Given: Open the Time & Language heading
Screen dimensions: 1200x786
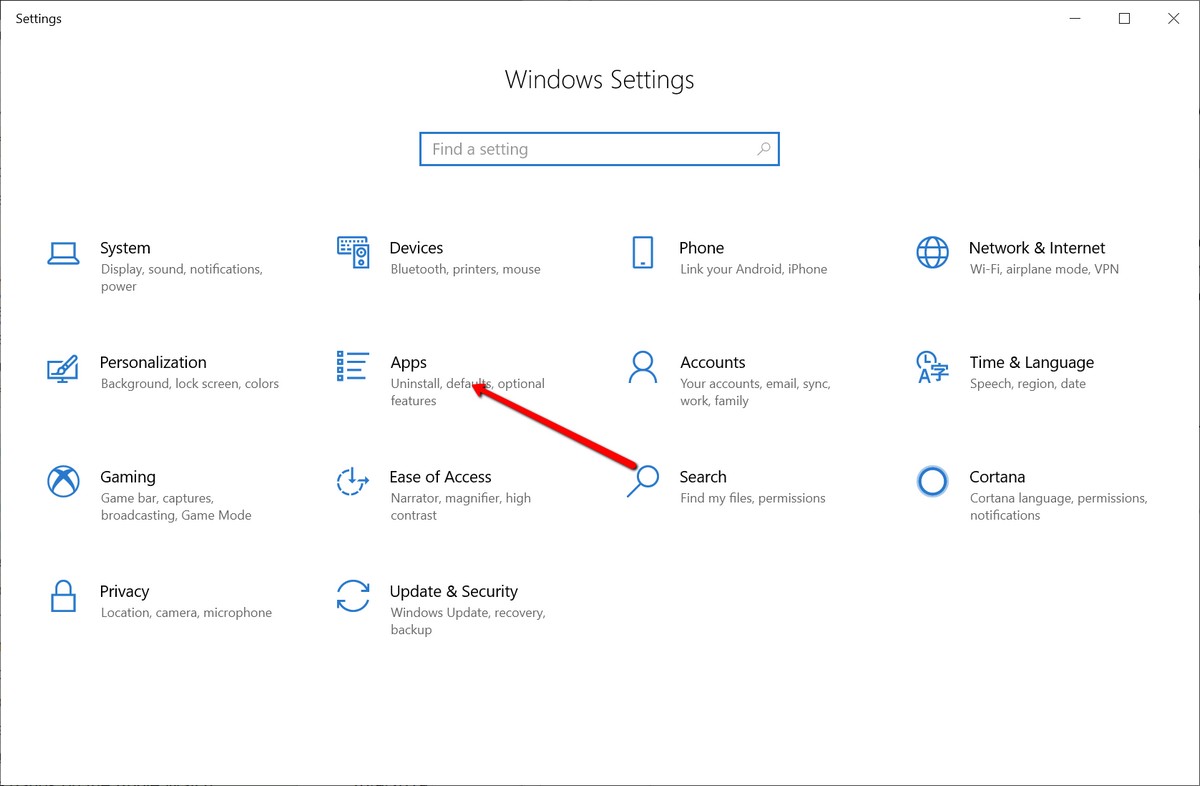Looking at the screenshot, I should (1031, 363).
